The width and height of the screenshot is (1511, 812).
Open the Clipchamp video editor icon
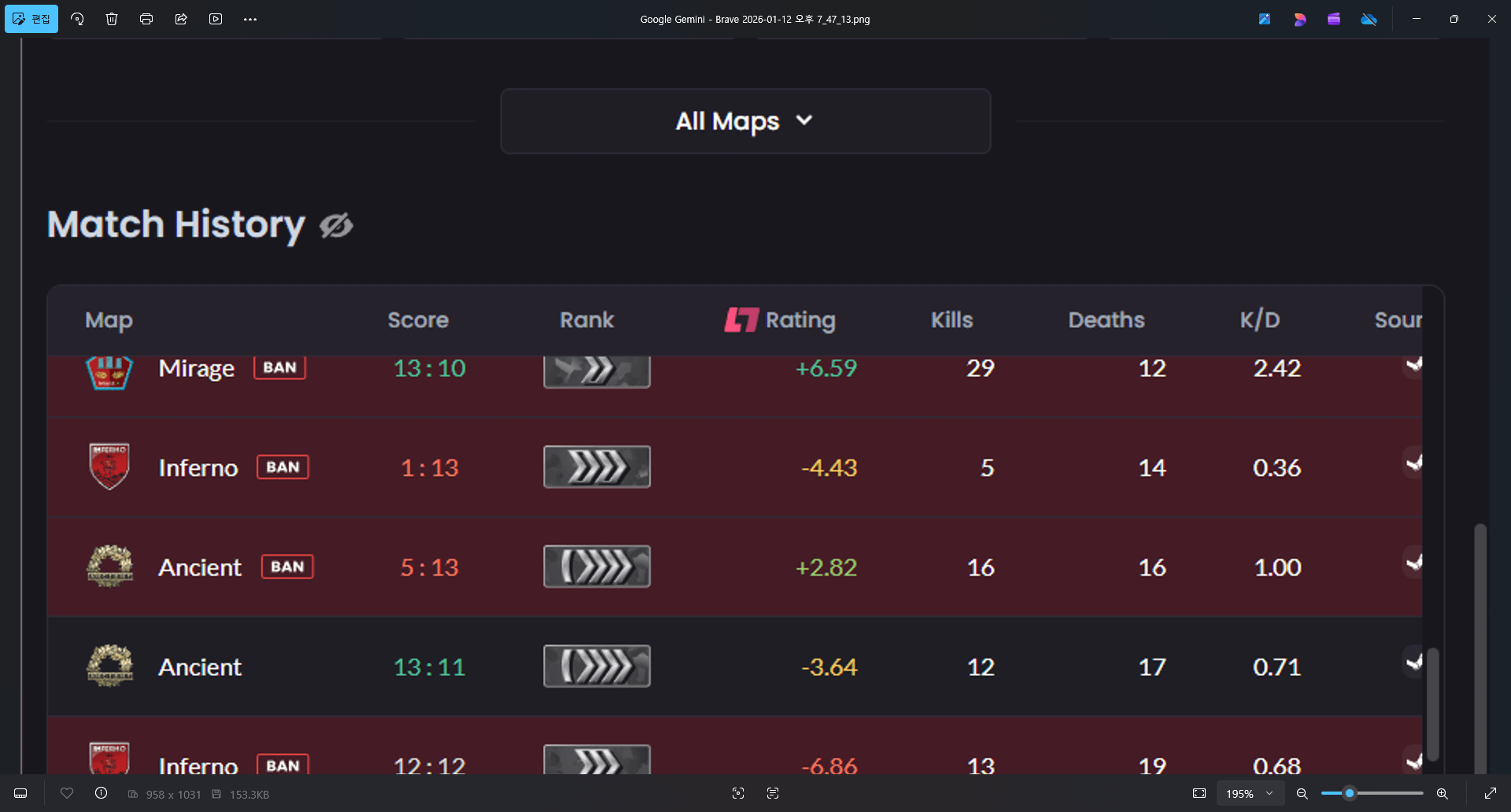coord(1334,19)
